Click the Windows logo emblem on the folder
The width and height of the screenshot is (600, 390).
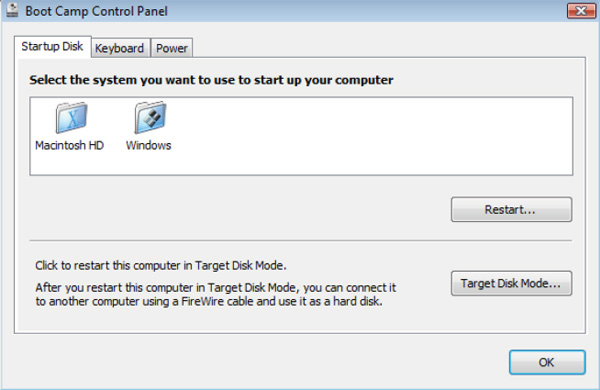151,118
